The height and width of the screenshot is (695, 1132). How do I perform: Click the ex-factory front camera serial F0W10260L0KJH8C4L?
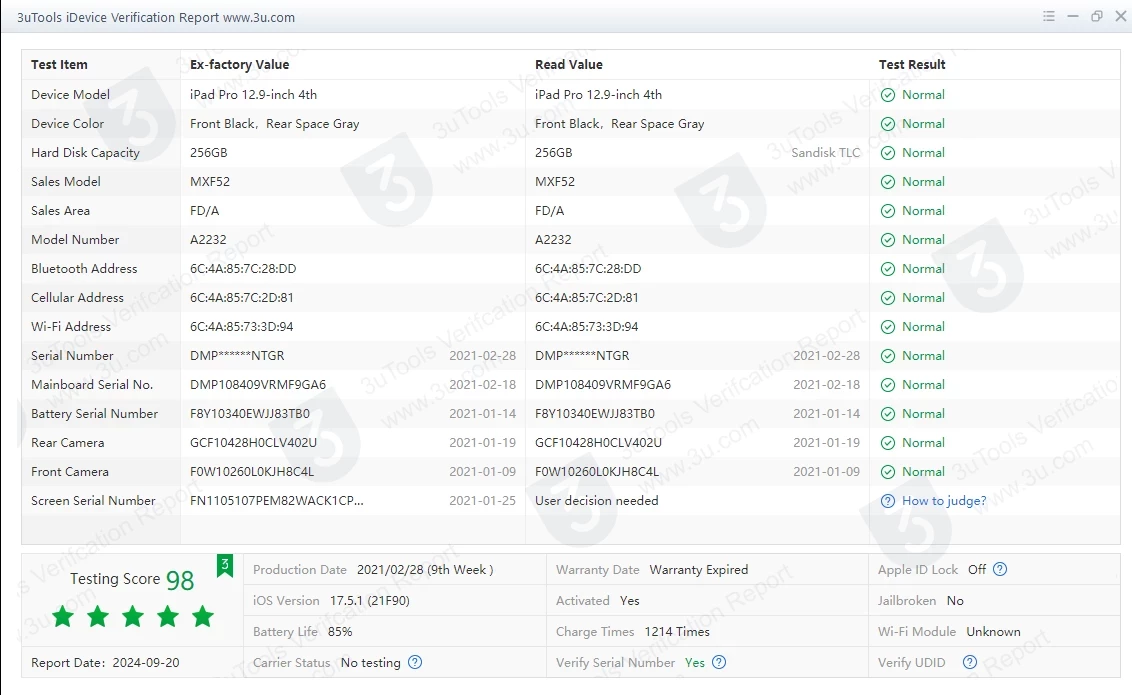point(252,471)
